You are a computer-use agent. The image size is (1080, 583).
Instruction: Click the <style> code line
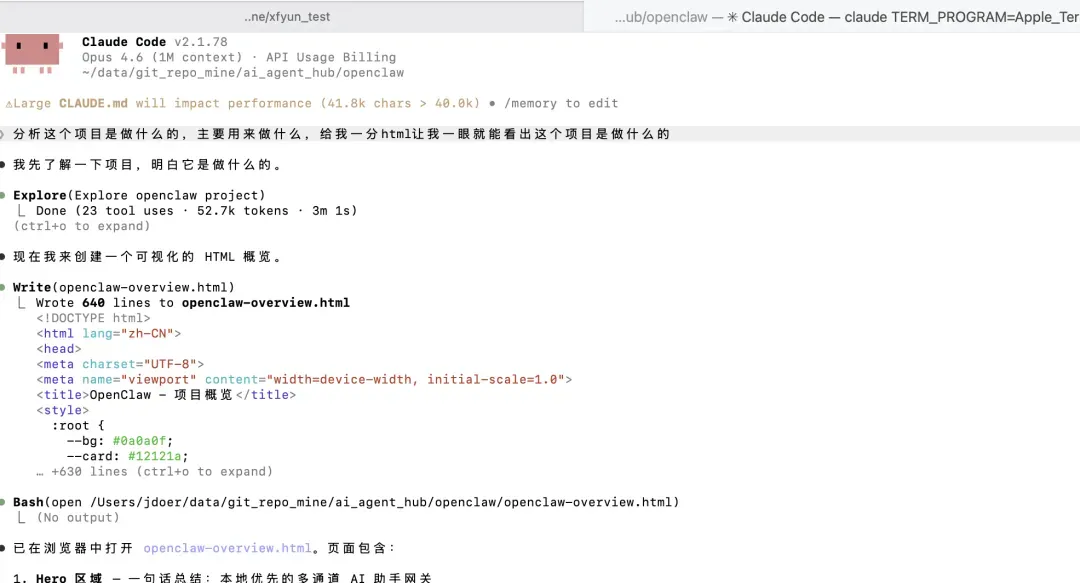63,410
